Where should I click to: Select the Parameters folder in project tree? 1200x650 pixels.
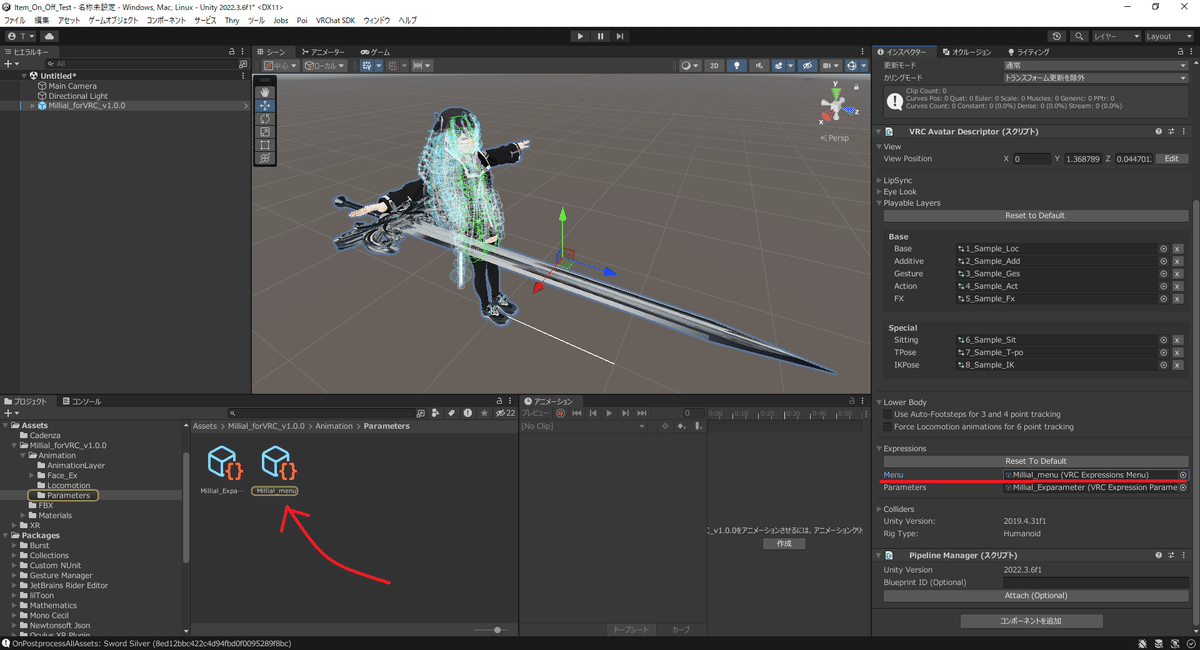[68, 495]
